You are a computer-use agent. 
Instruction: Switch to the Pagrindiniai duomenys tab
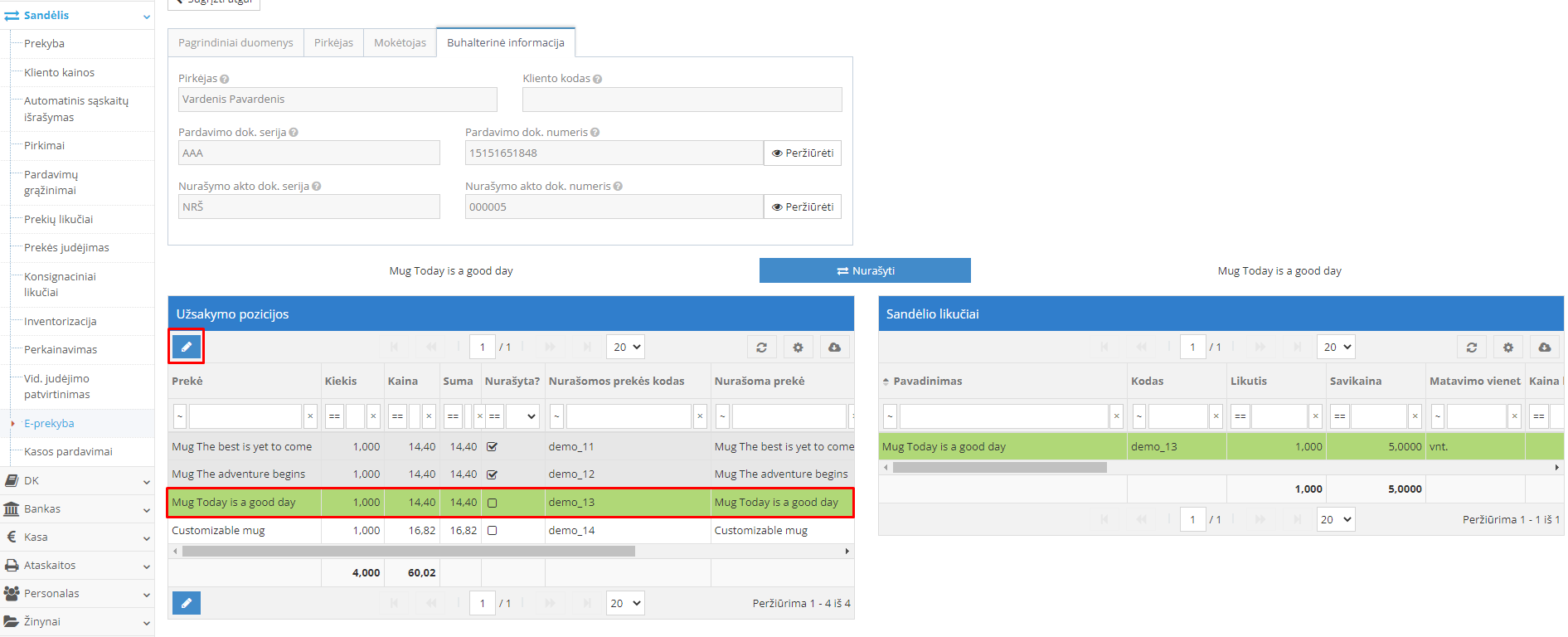[235, 43]
